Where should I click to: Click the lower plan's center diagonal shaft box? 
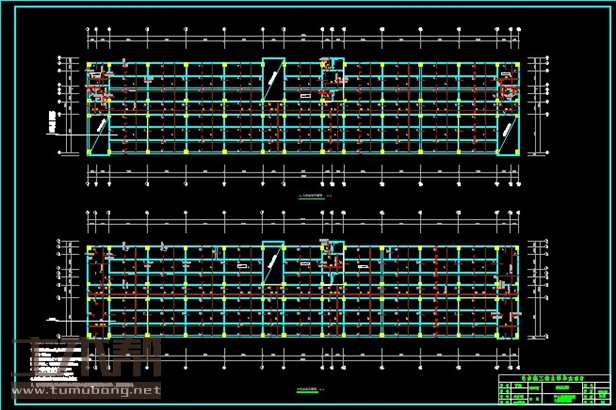click(272, 263)
